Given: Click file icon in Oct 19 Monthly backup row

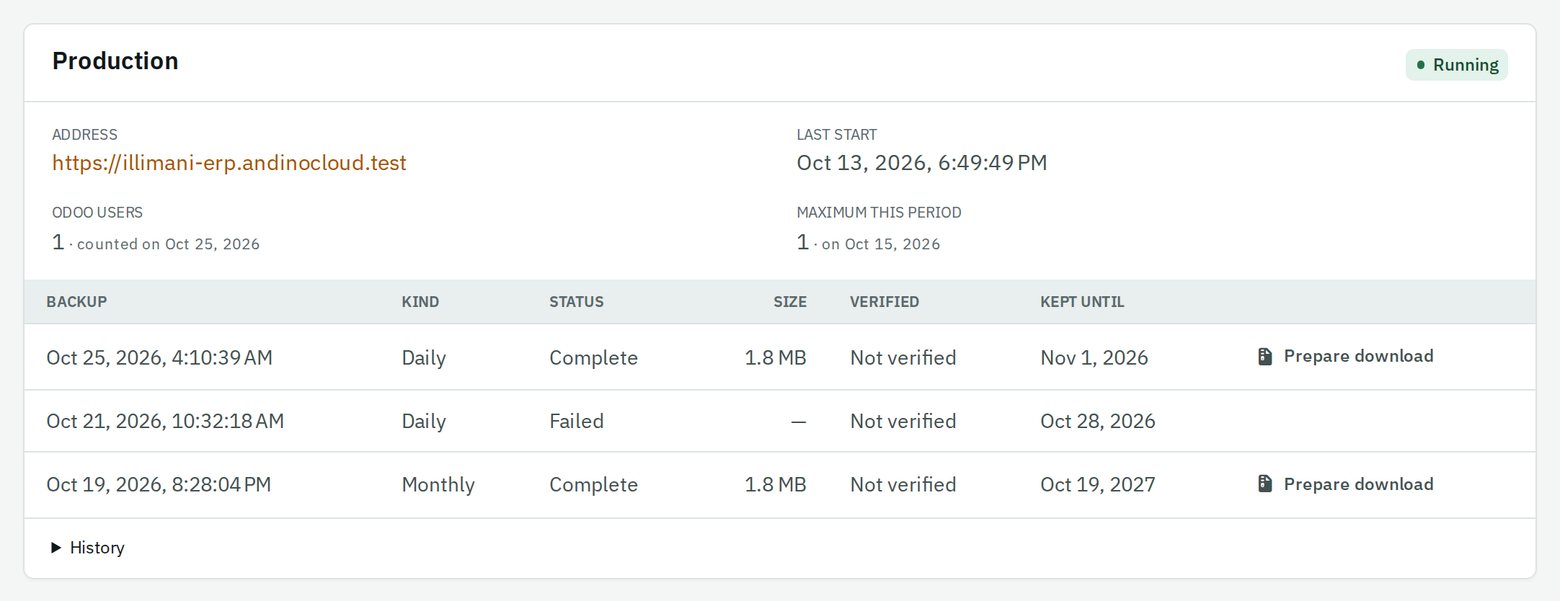Looking at the screenshot, I should point(1265,484).
